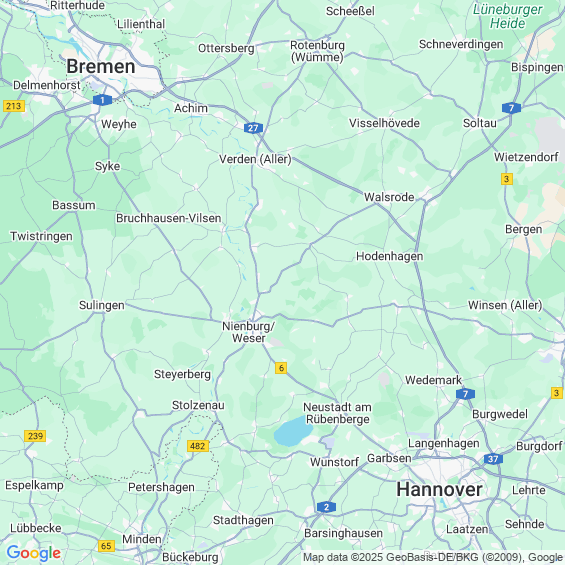Viewport: 565px width, 565px height.
Task: Click the yellow 213 road shield
Action: point(14,106)
